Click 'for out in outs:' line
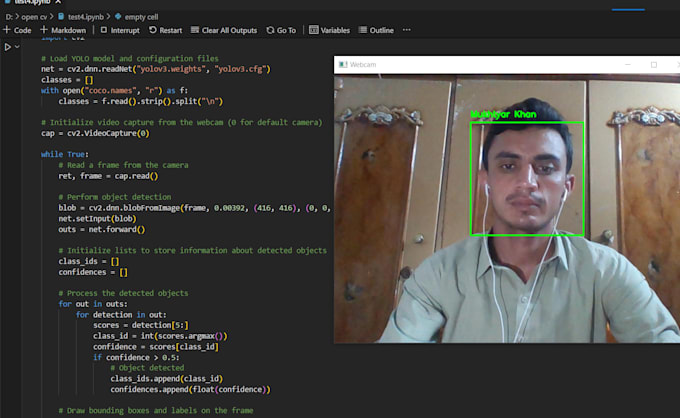Viewport: 680px width, 418px height. point(93,304)
